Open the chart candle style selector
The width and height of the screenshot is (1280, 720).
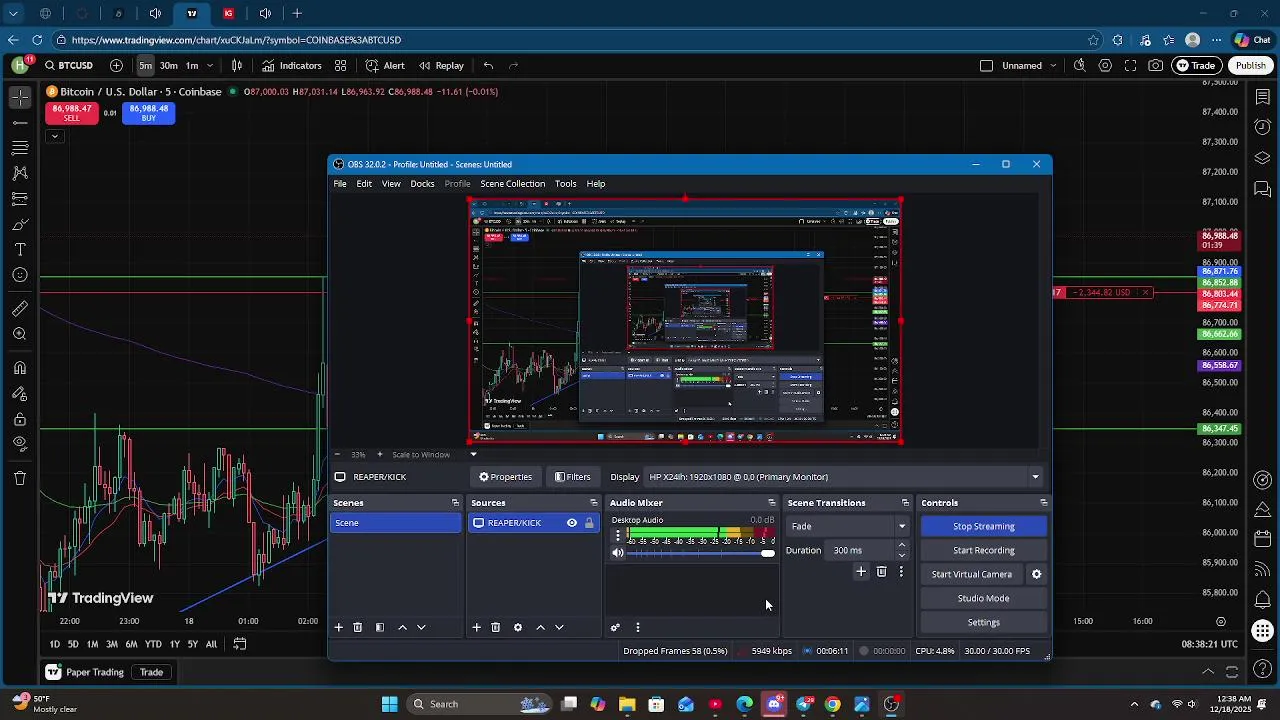click(237, 66)
